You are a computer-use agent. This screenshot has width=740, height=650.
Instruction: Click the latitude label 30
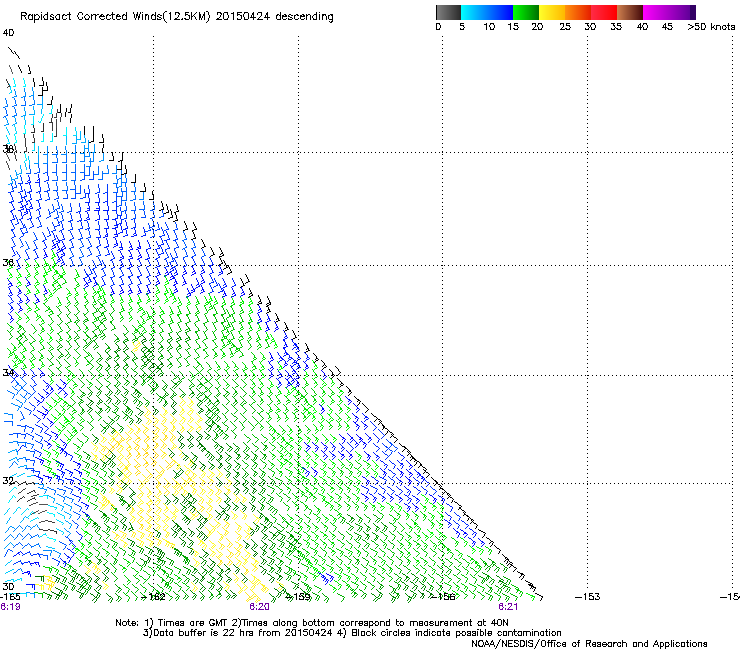pyautogui.click(x=8, y=586)
